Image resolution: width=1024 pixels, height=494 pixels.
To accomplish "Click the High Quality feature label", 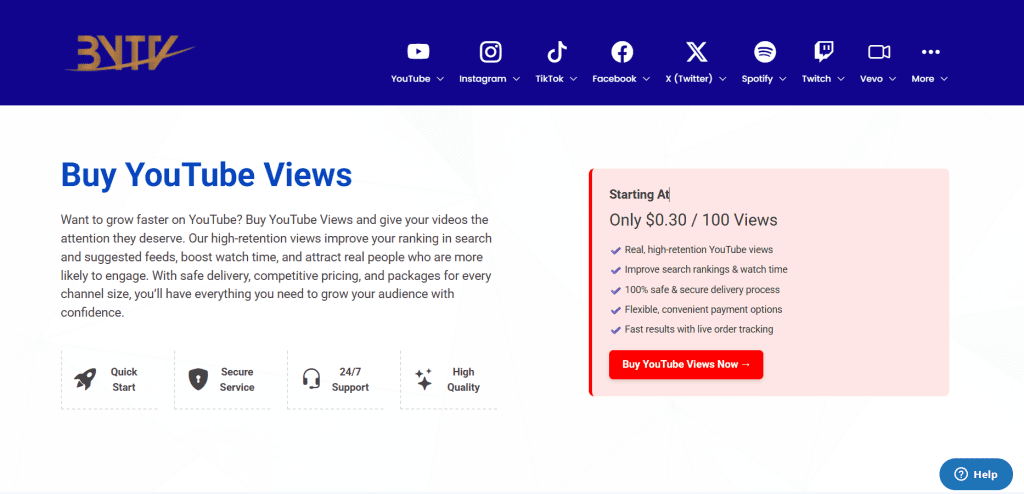I will tap(464, 380).
